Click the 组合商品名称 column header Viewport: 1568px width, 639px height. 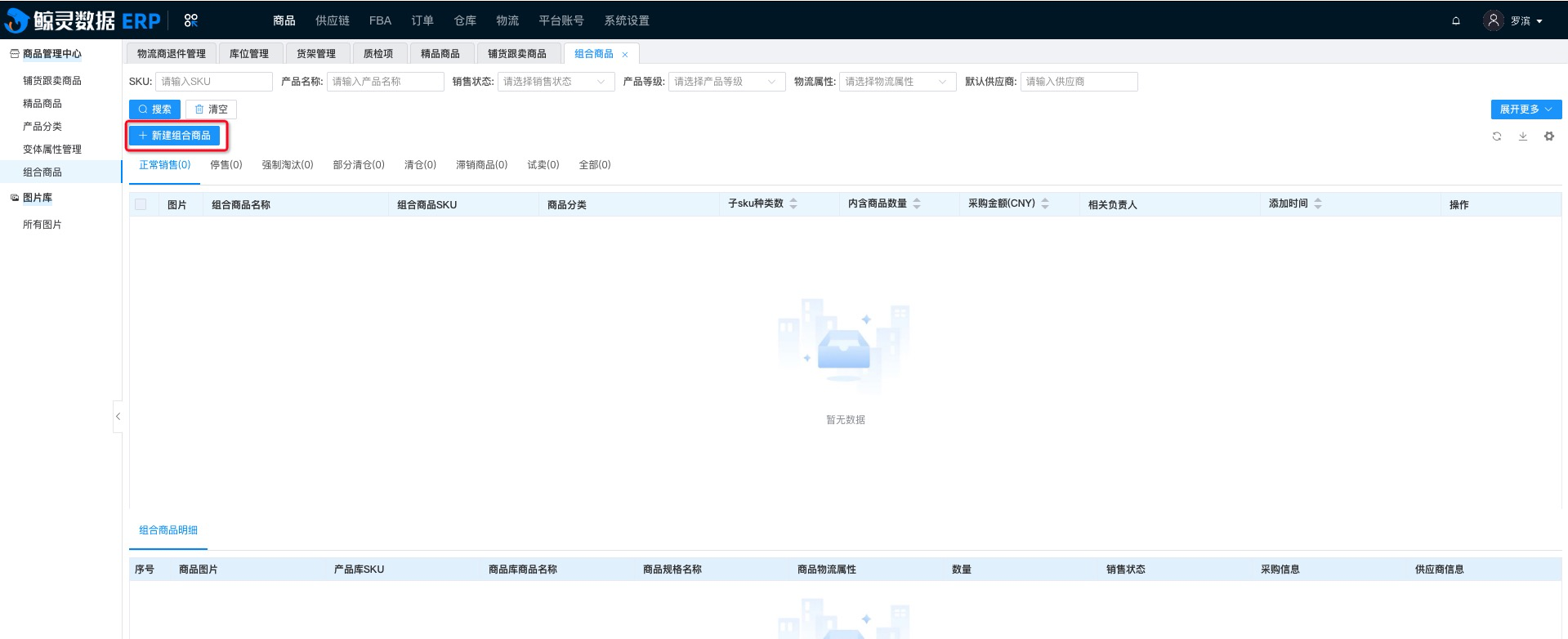(x=241, y=205)
